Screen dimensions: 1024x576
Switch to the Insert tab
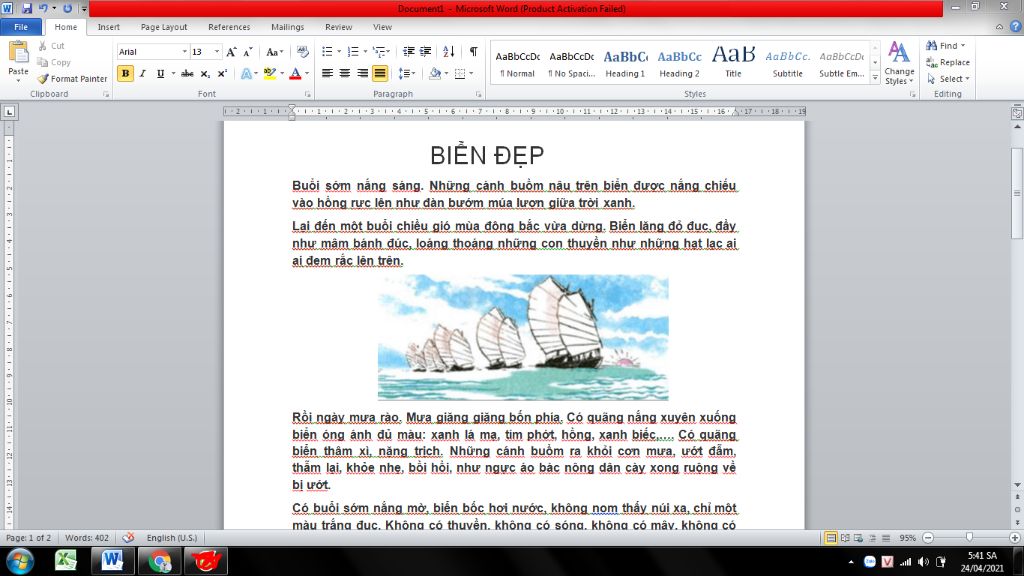(x=108, y=27)
